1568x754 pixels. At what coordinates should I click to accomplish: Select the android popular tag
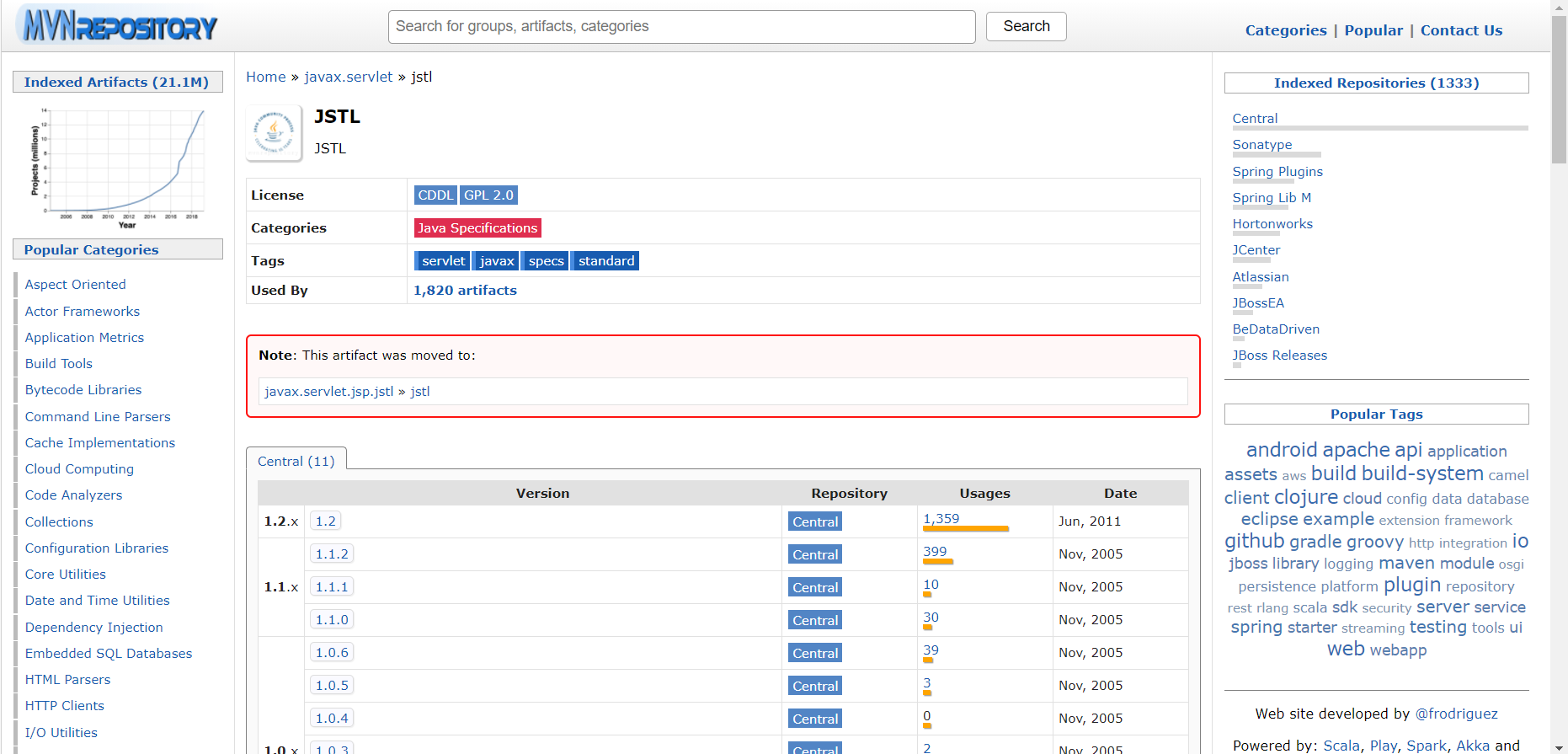click(x=1282, y=450)
